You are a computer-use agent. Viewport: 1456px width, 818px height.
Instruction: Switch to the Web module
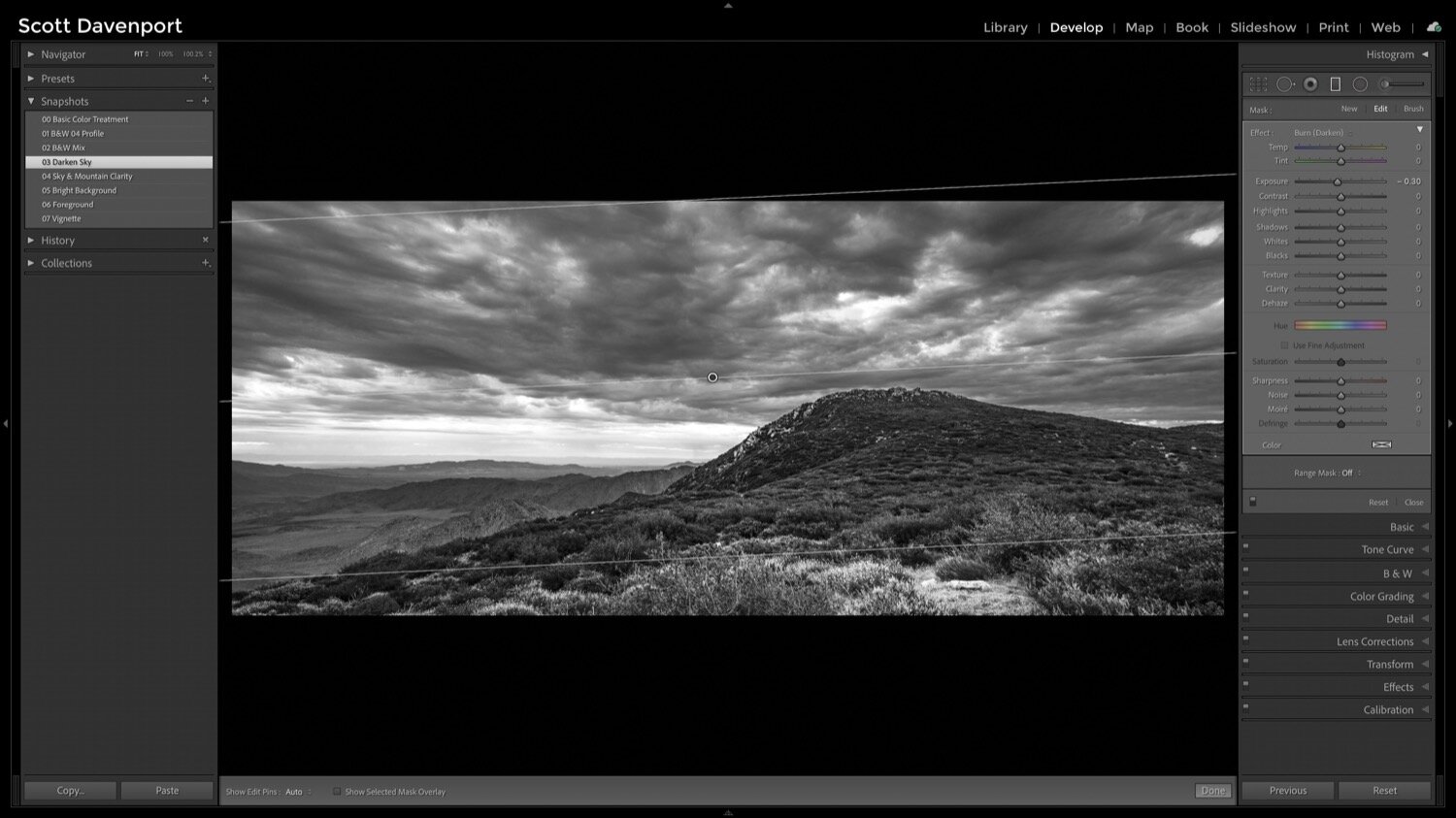tap(1385, 27)
